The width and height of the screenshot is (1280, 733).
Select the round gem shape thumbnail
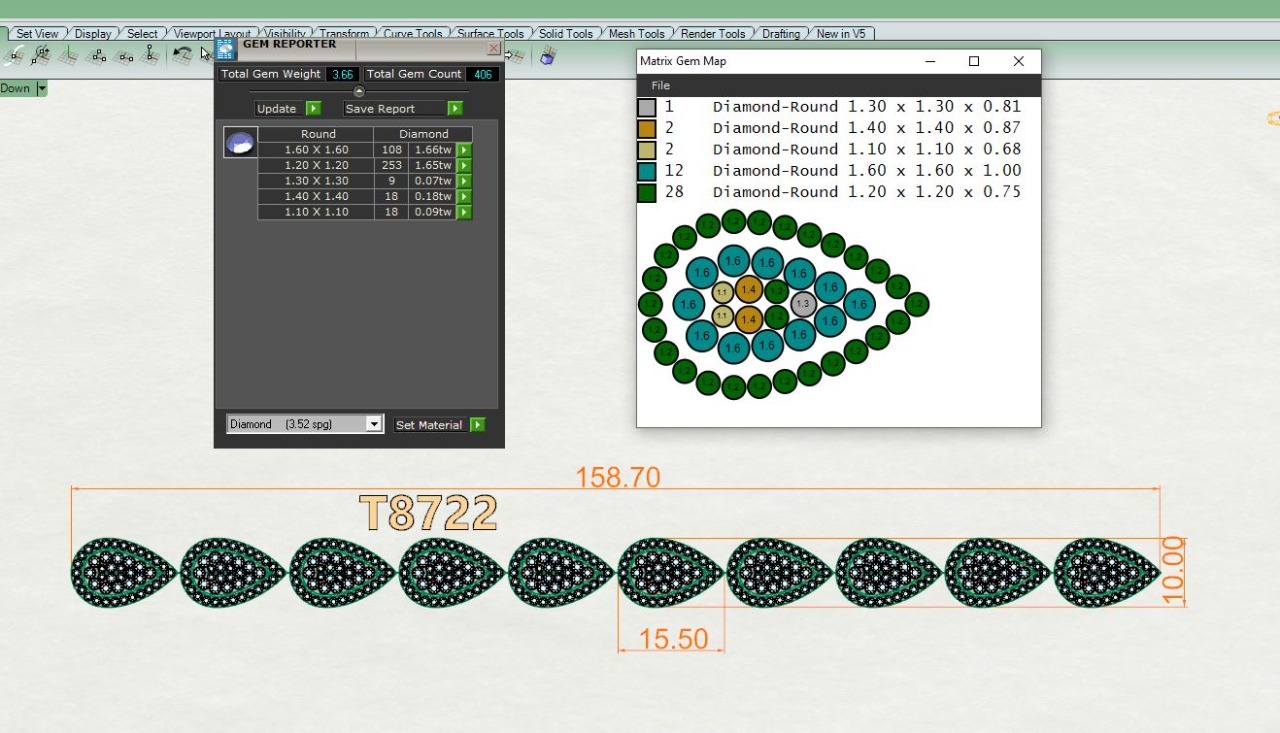pyautogui.click(x=240, y=143)
